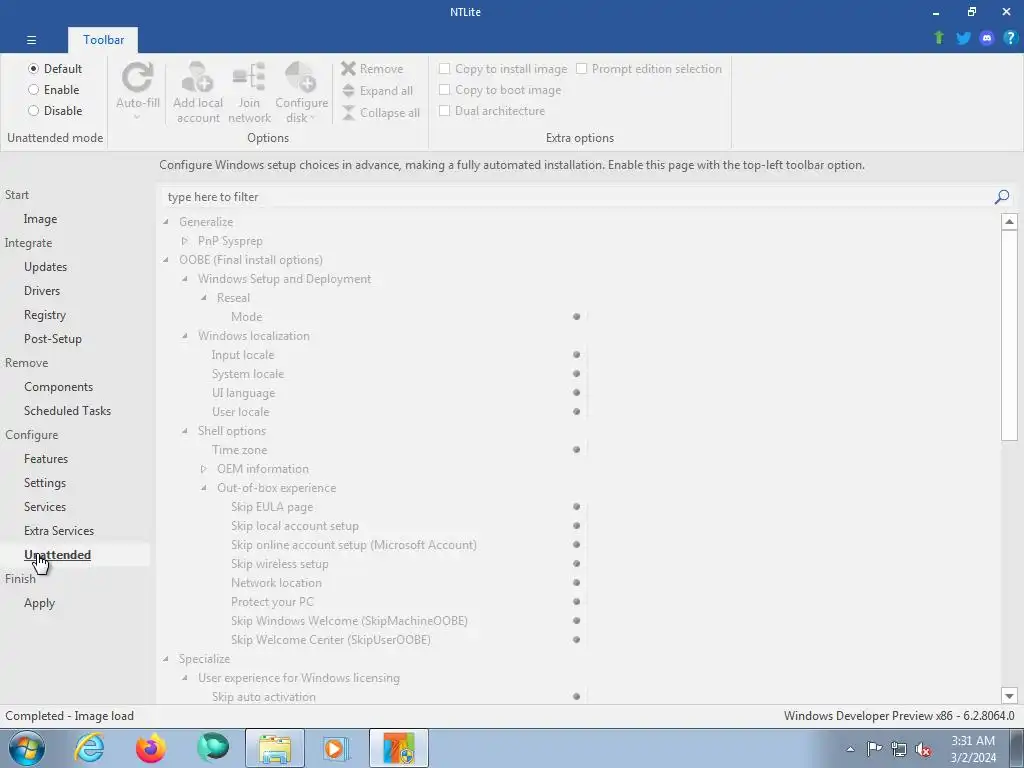This screenshot has width=1024, height=768.
Task: Collapse Windows localization node
Action: point(185,336)
